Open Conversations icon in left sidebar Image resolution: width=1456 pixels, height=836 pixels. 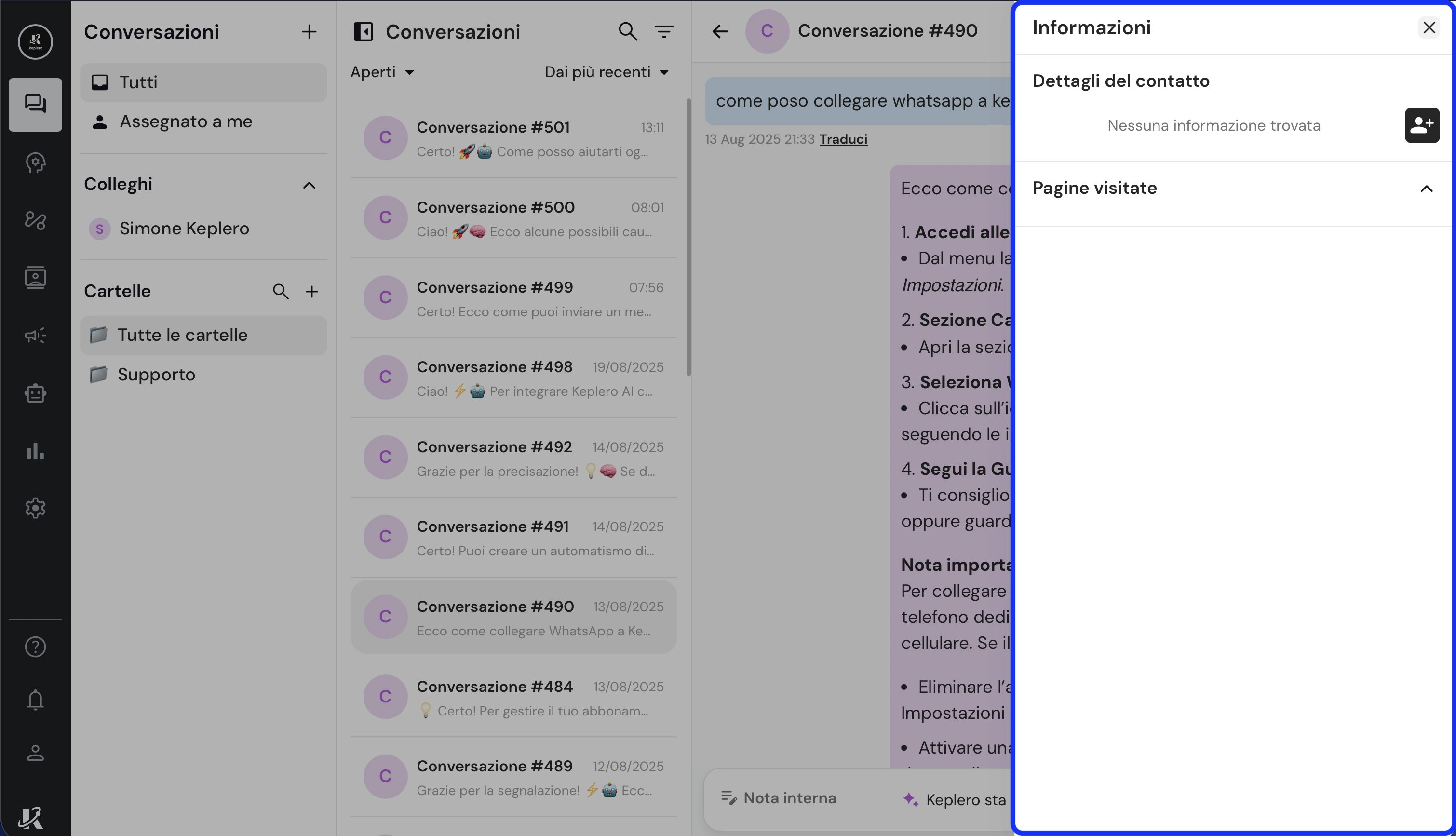coord(35,105)
